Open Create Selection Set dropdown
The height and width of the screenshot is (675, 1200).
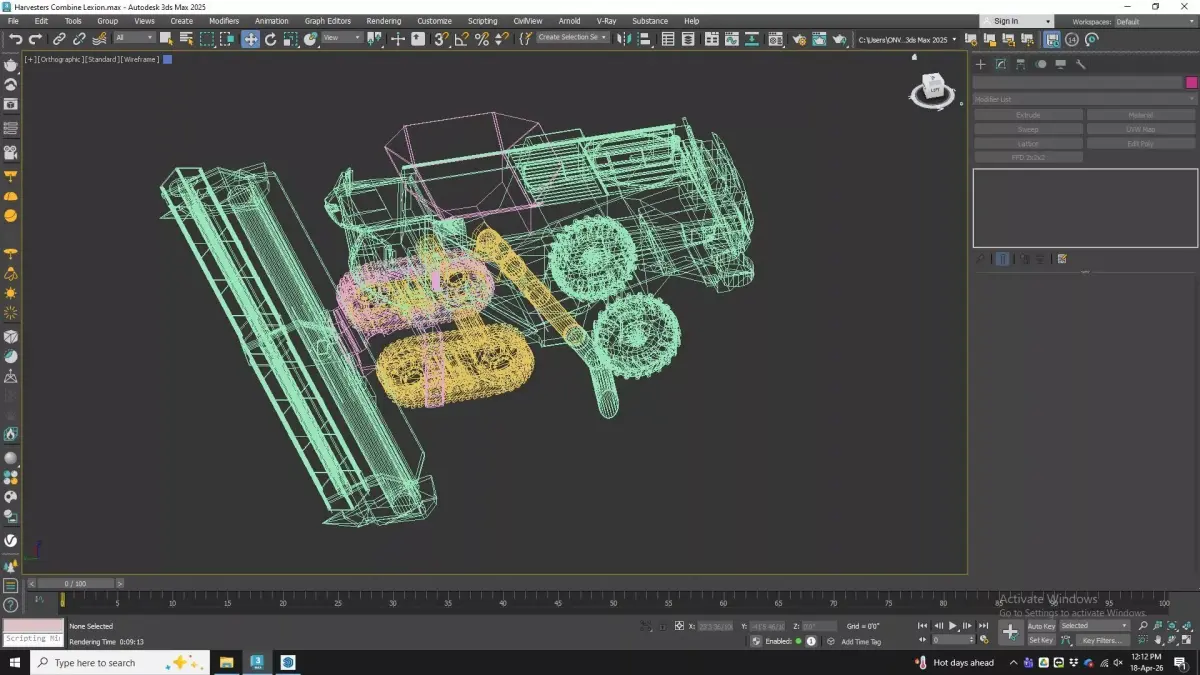tap(572, 38)
